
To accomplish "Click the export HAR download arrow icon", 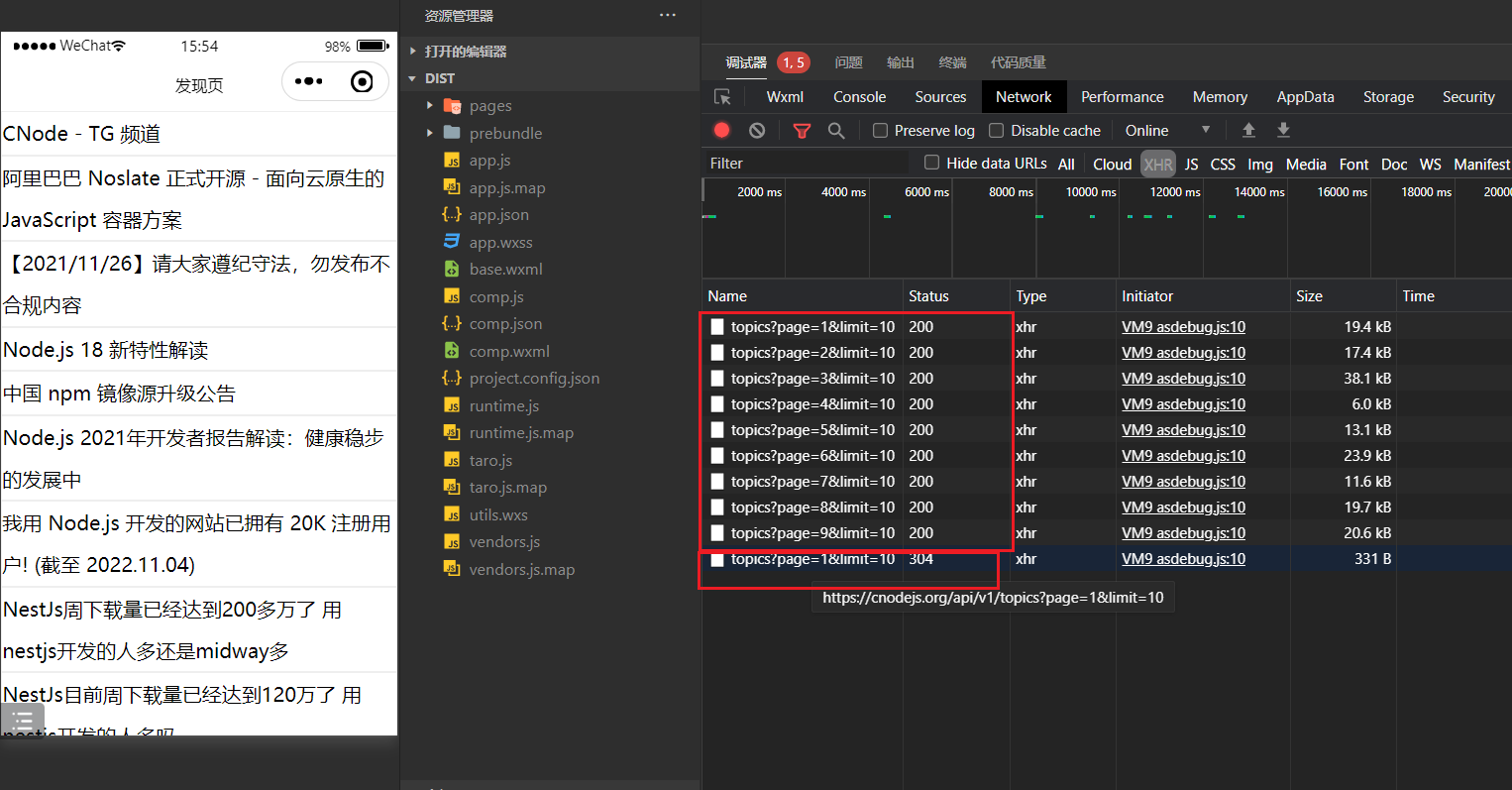I will click(1283, 130).
